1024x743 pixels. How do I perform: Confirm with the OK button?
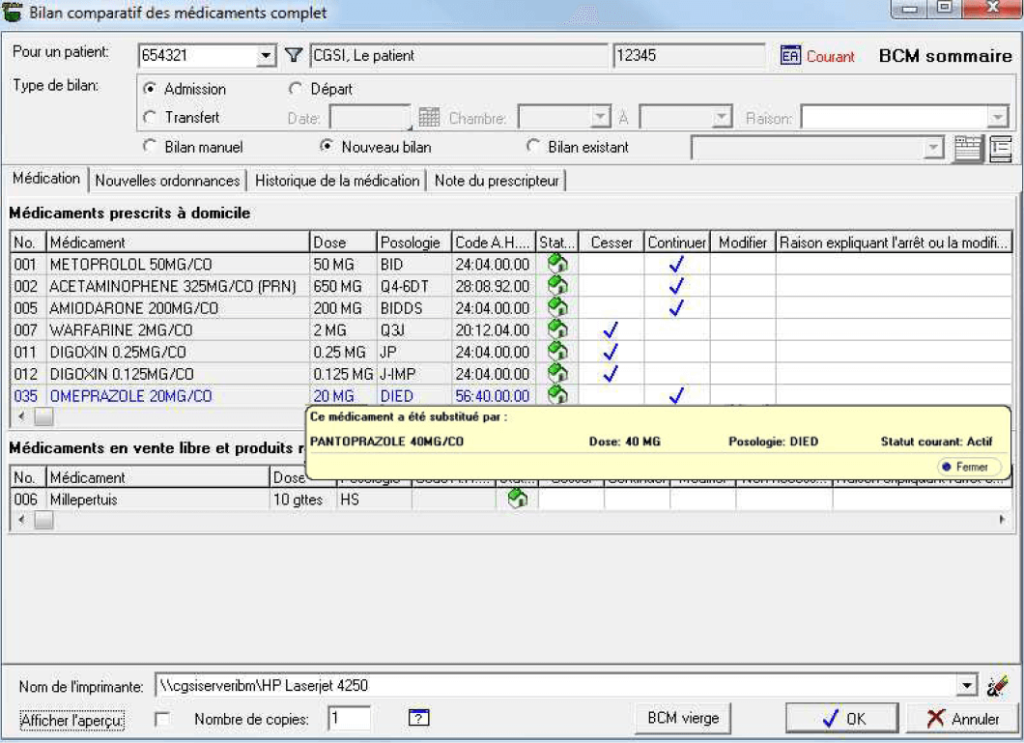[842, 718]
